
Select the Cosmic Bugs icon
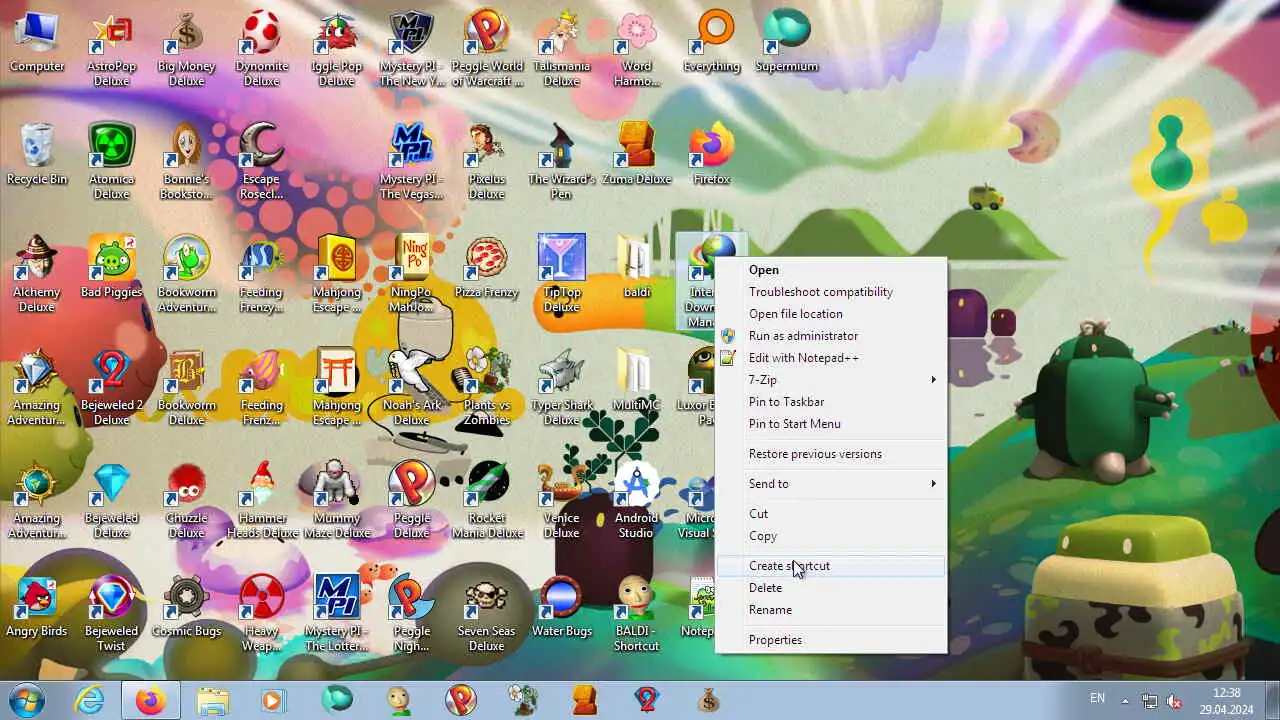point(187,607)
